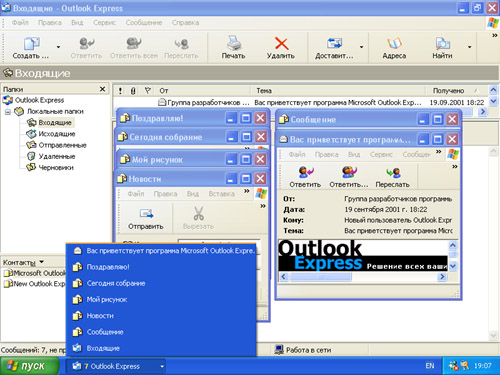Click the Работа в сети status icon
The height and width of the screenshot is (375, 500).
pyautogui.click(x=279, y=350)
